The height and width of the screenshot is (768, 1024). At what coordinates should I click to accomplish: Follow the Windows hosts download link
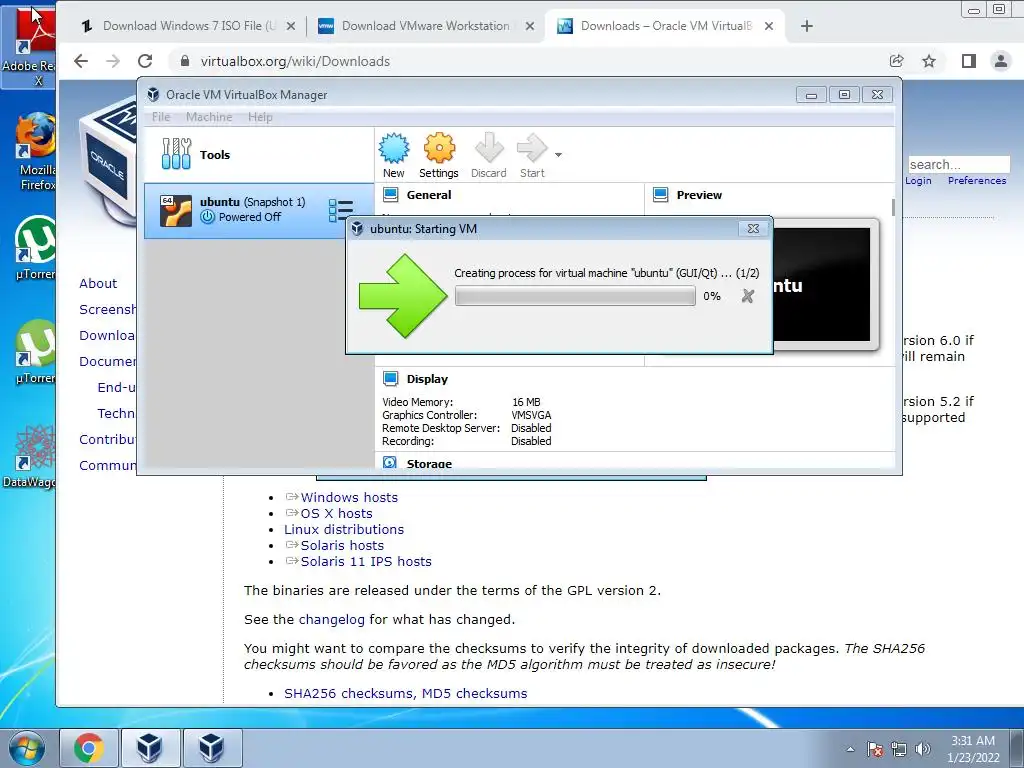click(x=349, y=498)
